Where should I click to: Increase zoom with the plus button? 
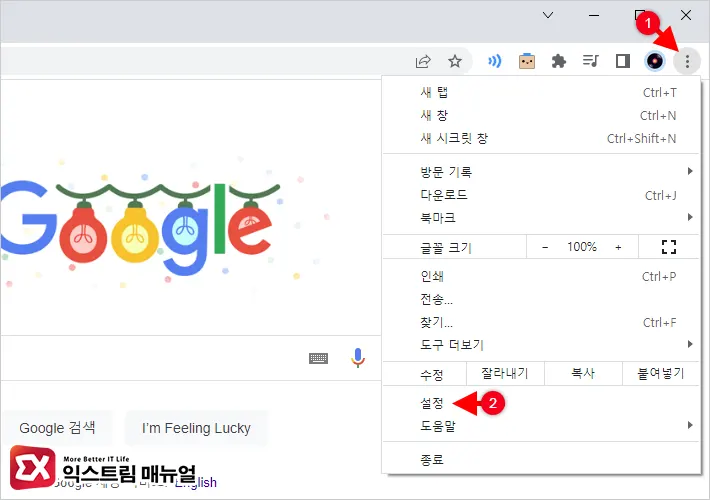pos(618,247)
